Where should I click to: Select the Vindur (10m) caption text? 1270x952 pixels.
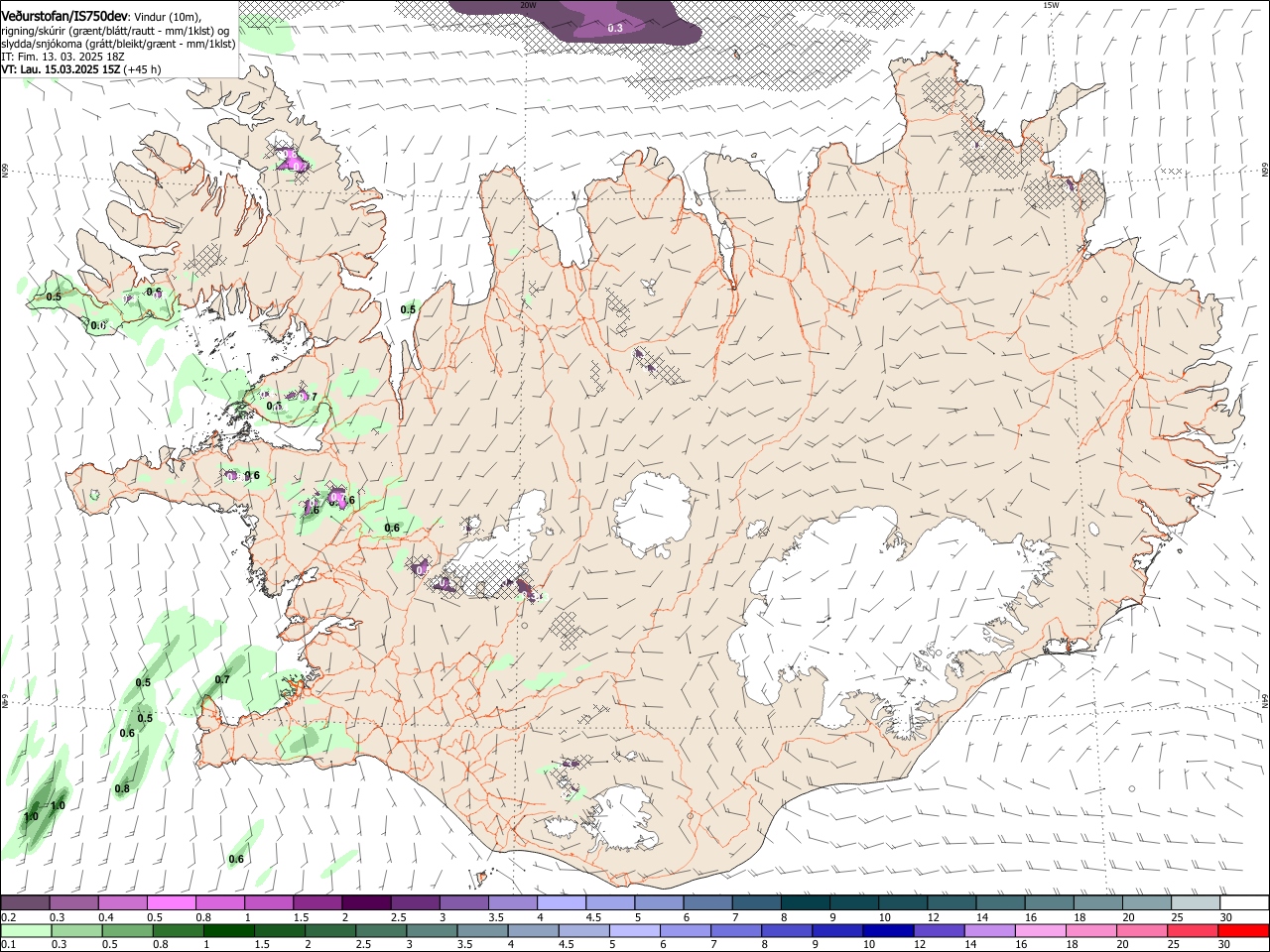coord(167,18)
